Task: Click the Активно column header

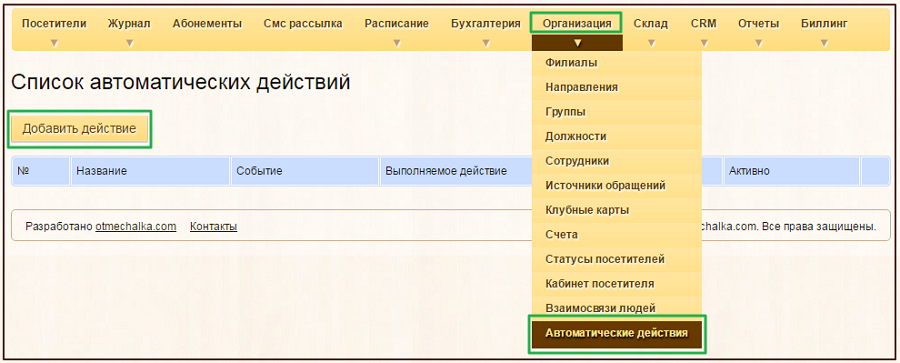Action: pos(792,171)
